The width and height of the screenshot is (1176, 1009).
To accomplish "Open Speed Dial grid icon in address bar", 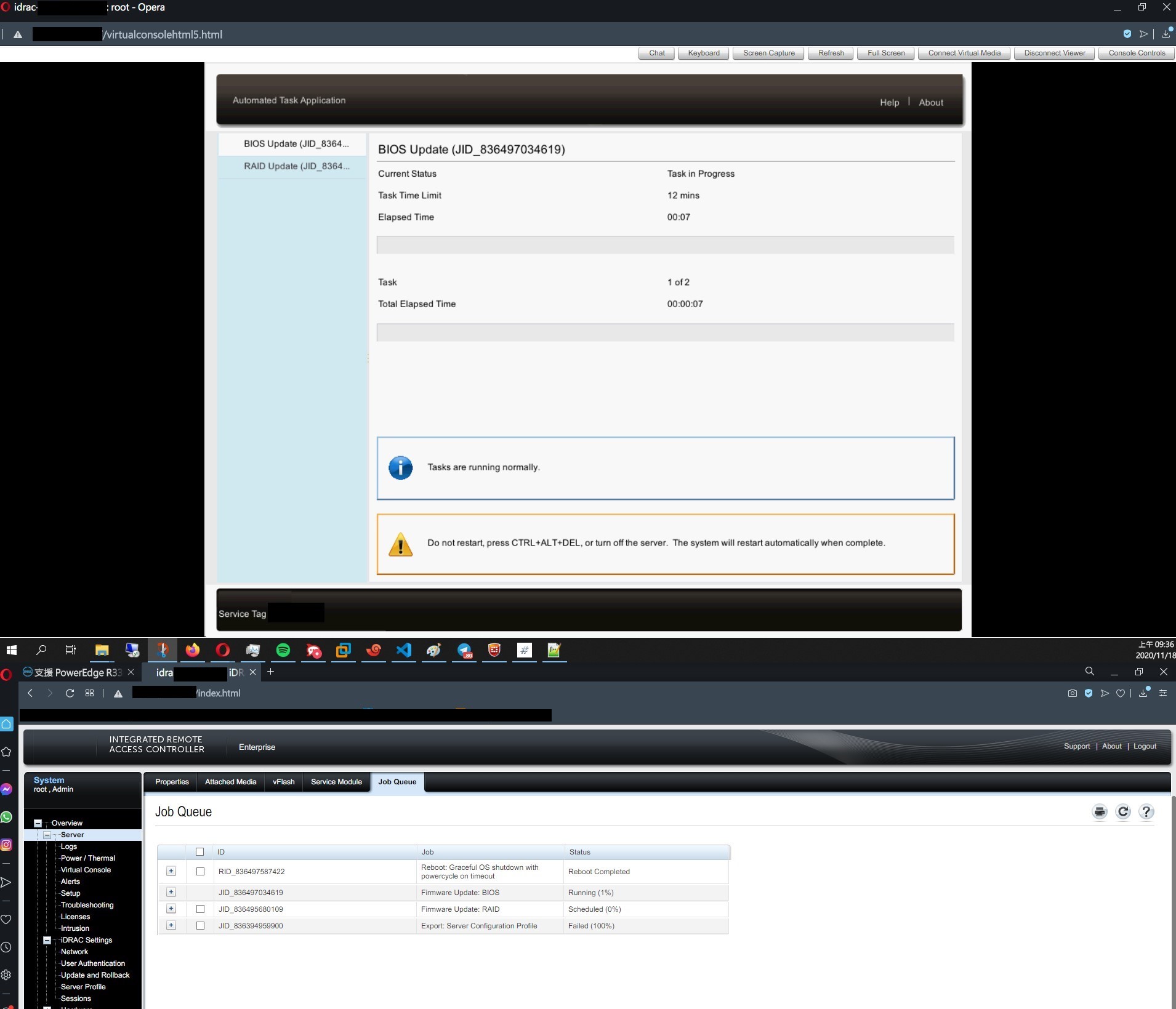I will click(90, 693).
